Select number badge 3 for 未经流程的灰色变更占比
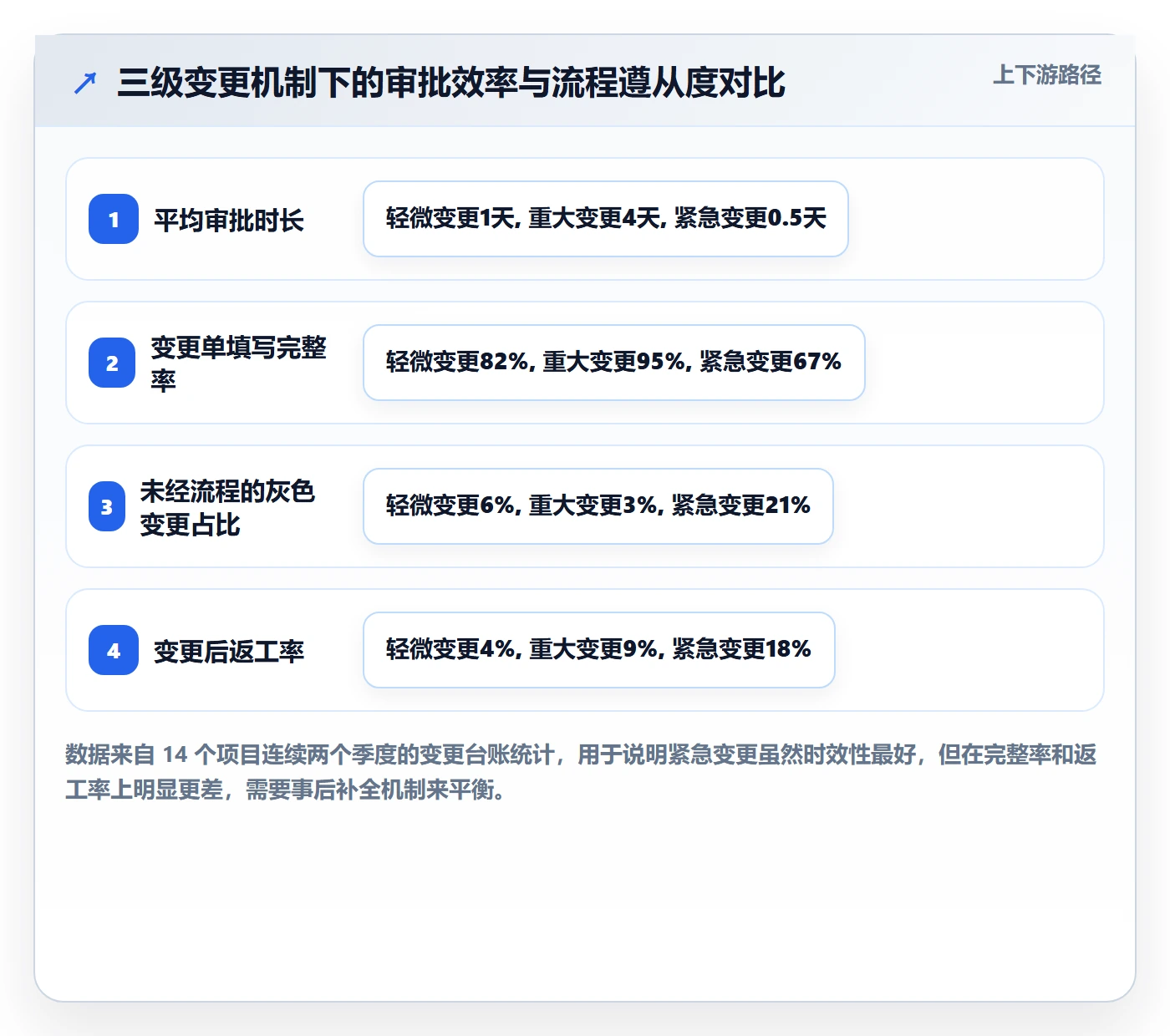 click(x=107, y=506)
